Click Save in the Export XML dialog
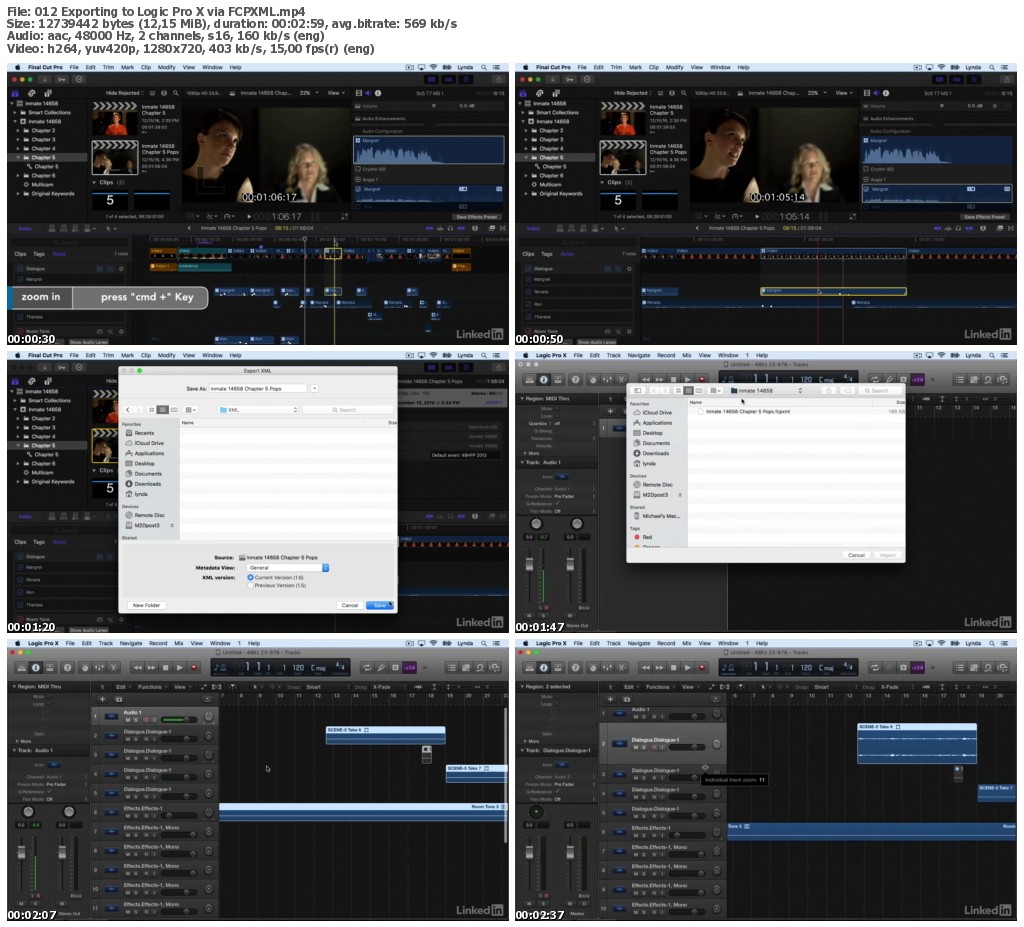This screenshot has height=927, width=1024. [379, 606]
